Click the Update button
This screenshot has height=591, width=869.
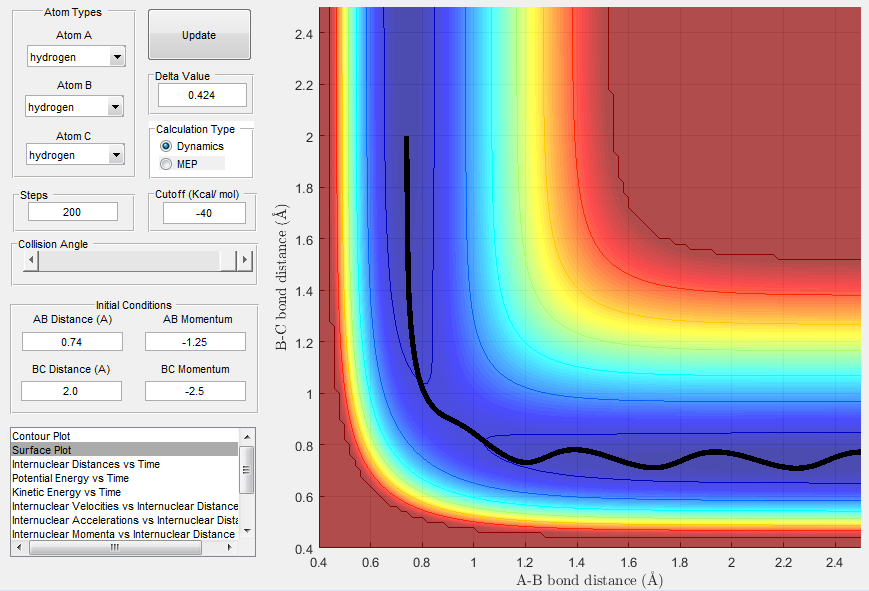point(199,35)
